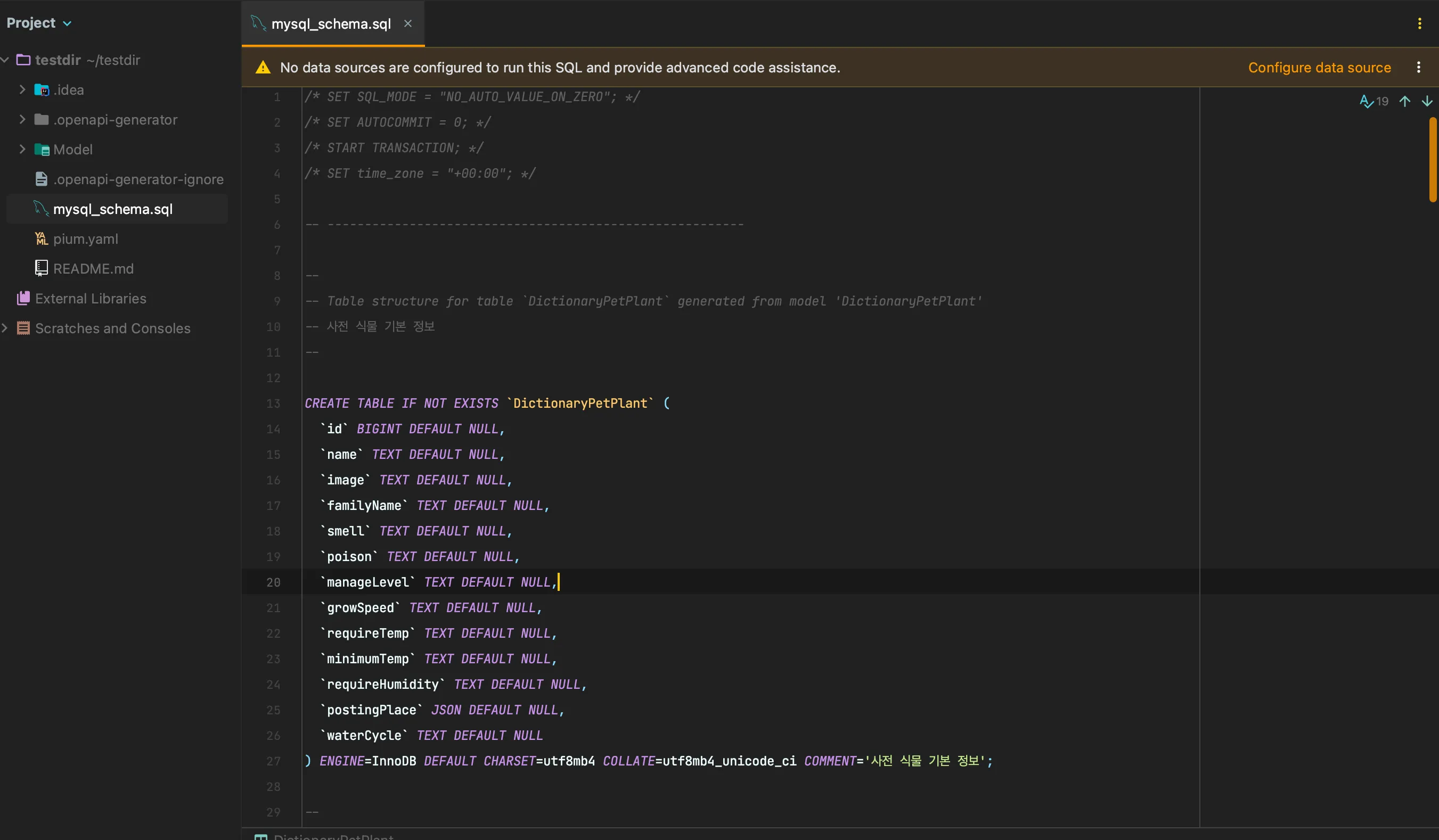This screenshot has height=840, width=1439.
Task: Open .openapi-generator-ignore file in tree
Action: [137, 179]
